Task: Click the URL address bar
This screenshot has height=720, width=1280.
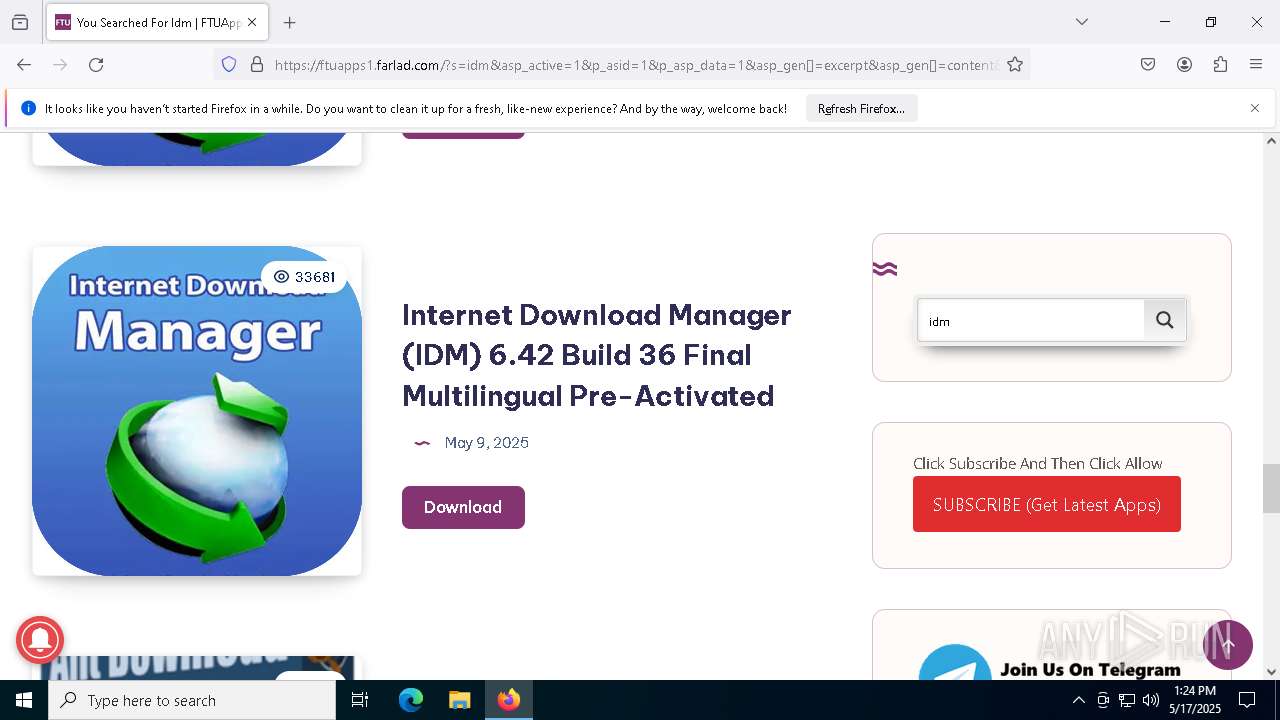Action: 636,65
